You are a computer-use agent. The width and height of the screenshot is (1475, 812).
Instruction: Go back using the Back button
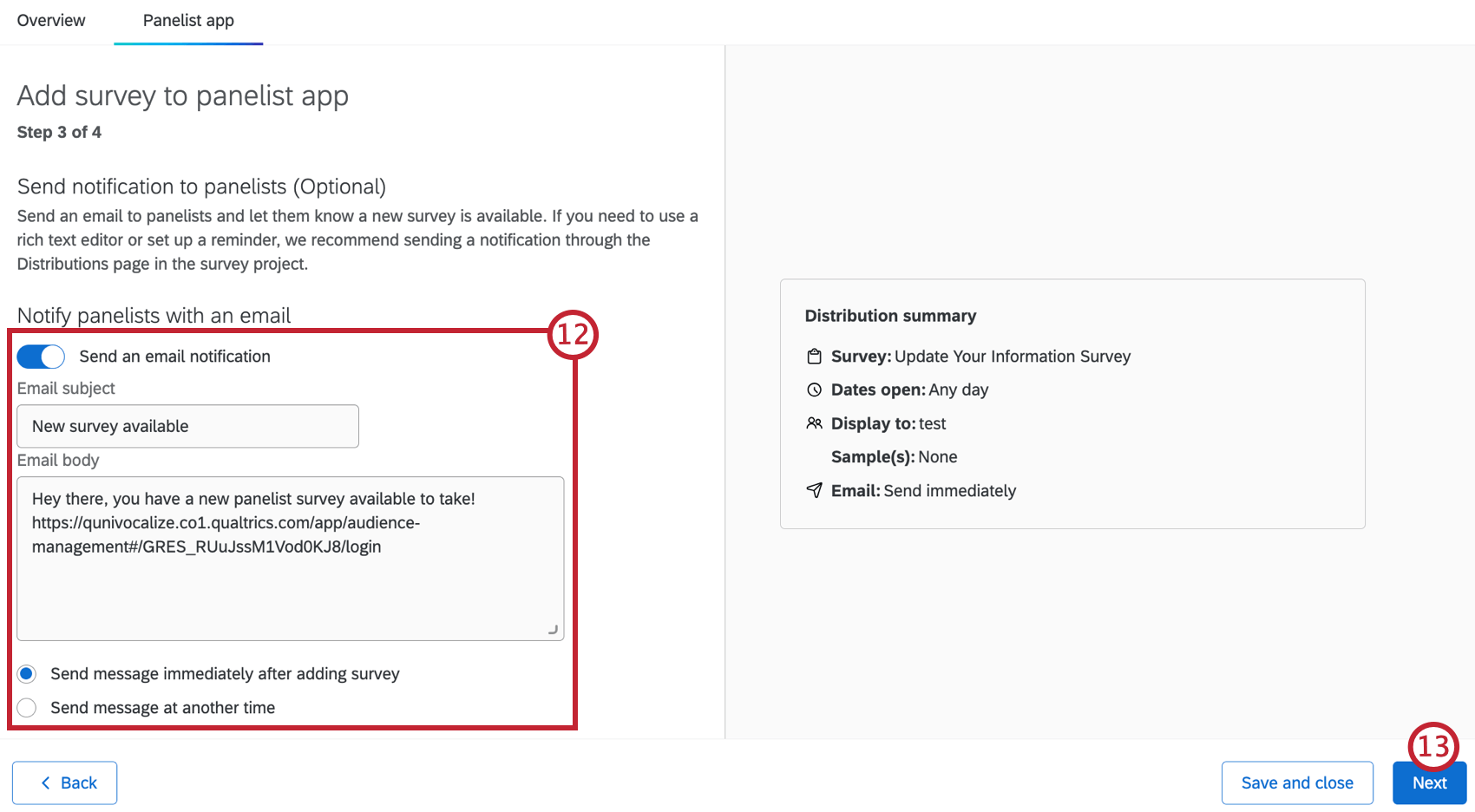point(64,783)
